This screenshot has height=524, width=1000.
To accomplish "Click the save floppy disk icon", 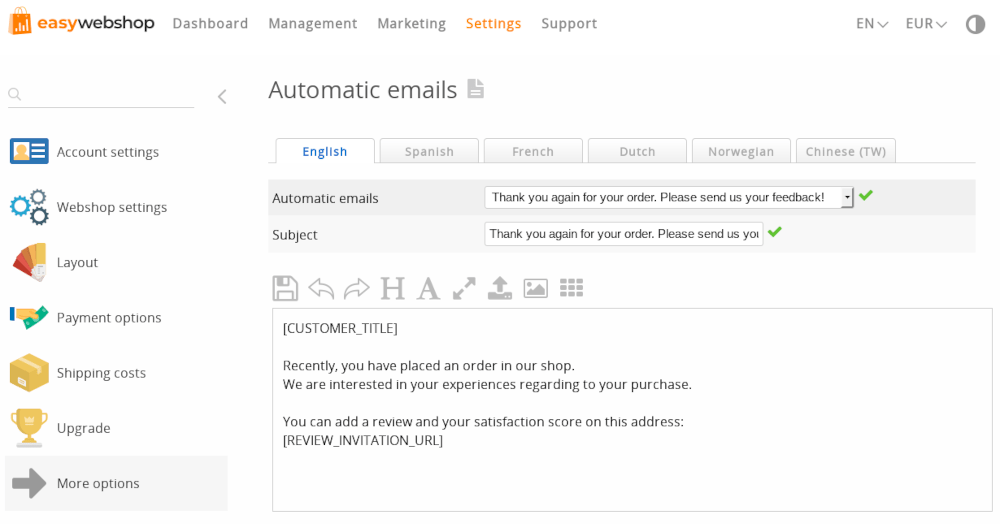I will pyautogui.click(x=285, y=288).
